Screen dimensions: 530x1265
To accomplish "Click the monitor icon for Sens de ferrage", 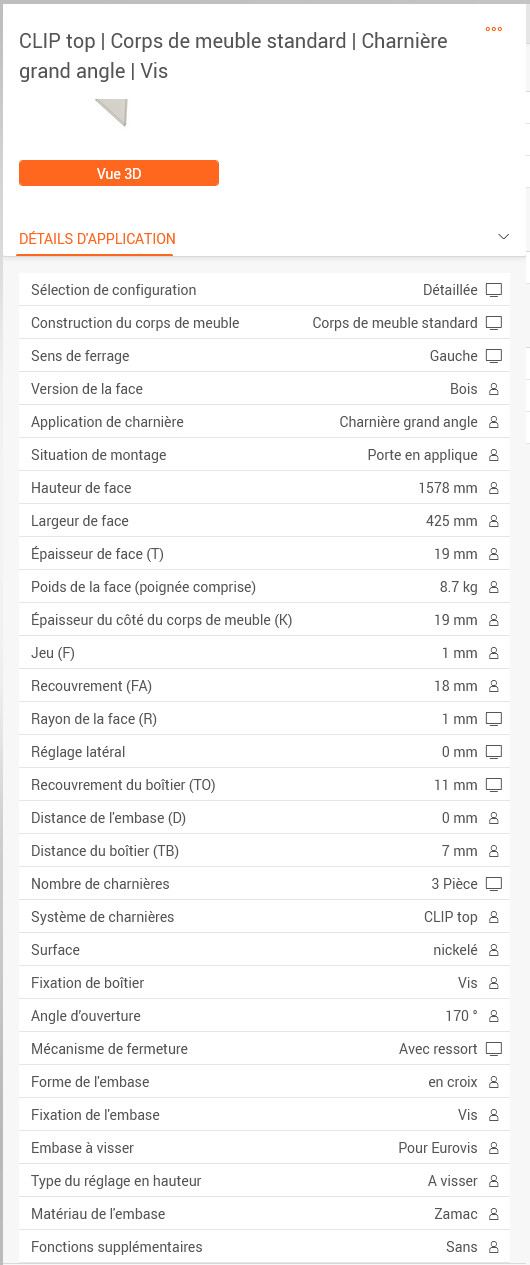I will click(x=493, y=356).
